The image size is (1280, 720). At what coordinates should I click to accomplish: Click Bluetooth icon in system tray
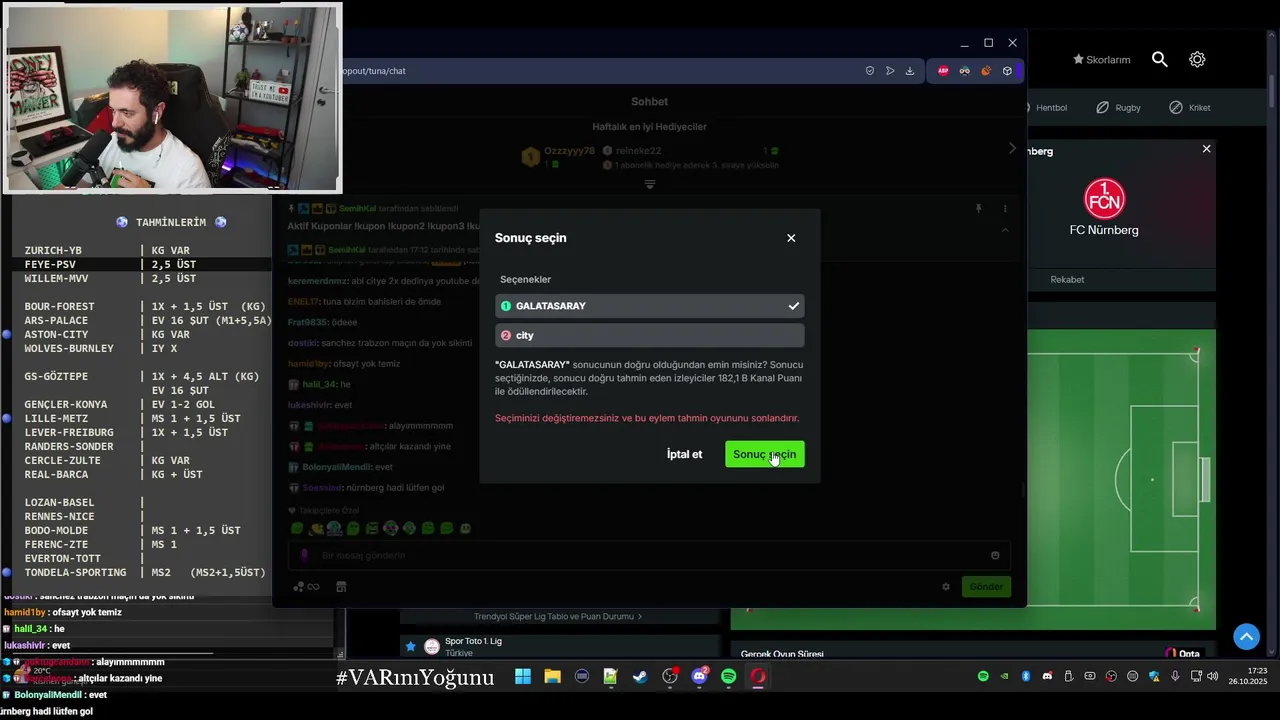[1025, 677]
